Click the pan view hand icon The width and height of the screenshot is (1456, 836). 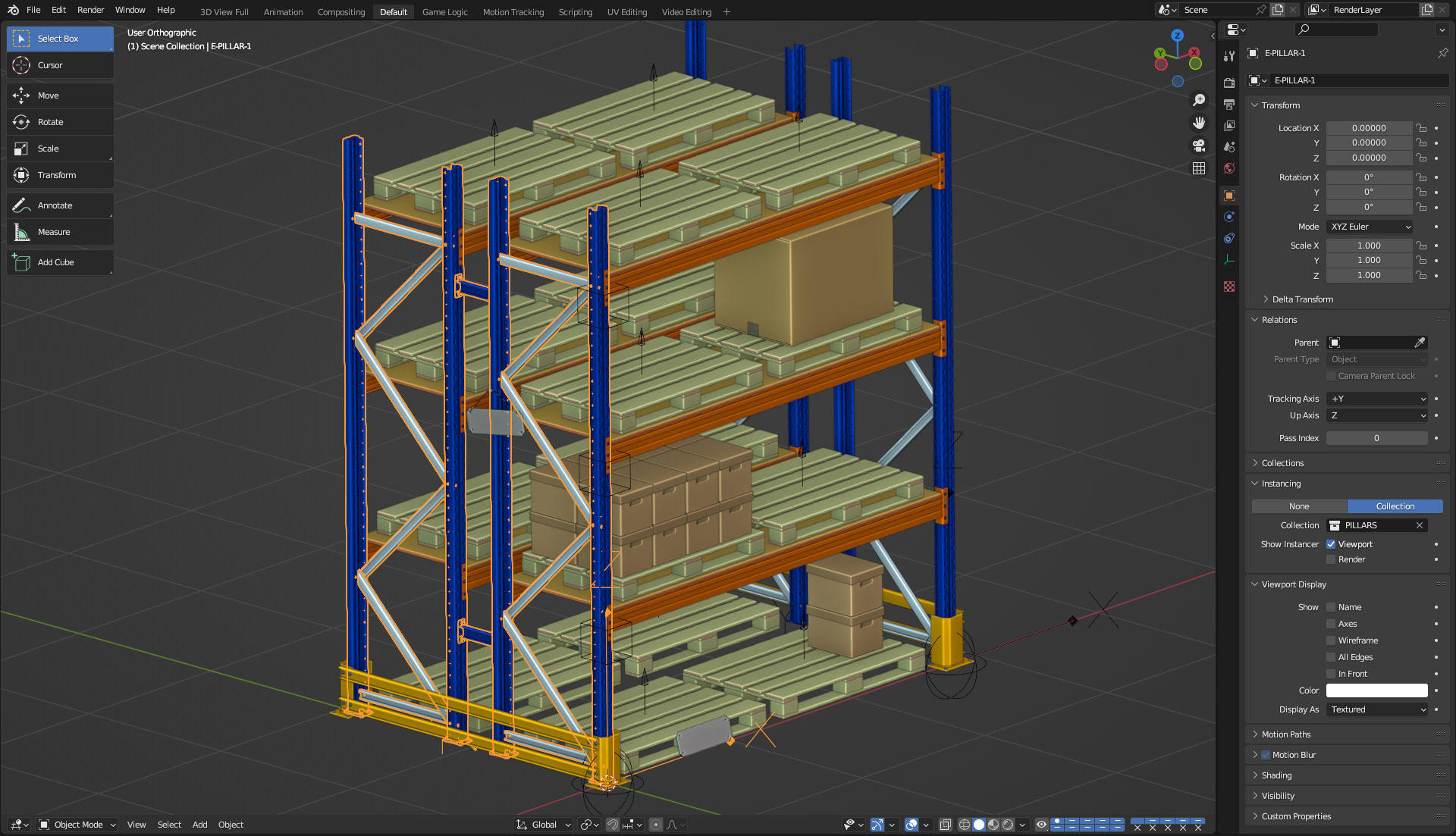[x=1199, y=123]
